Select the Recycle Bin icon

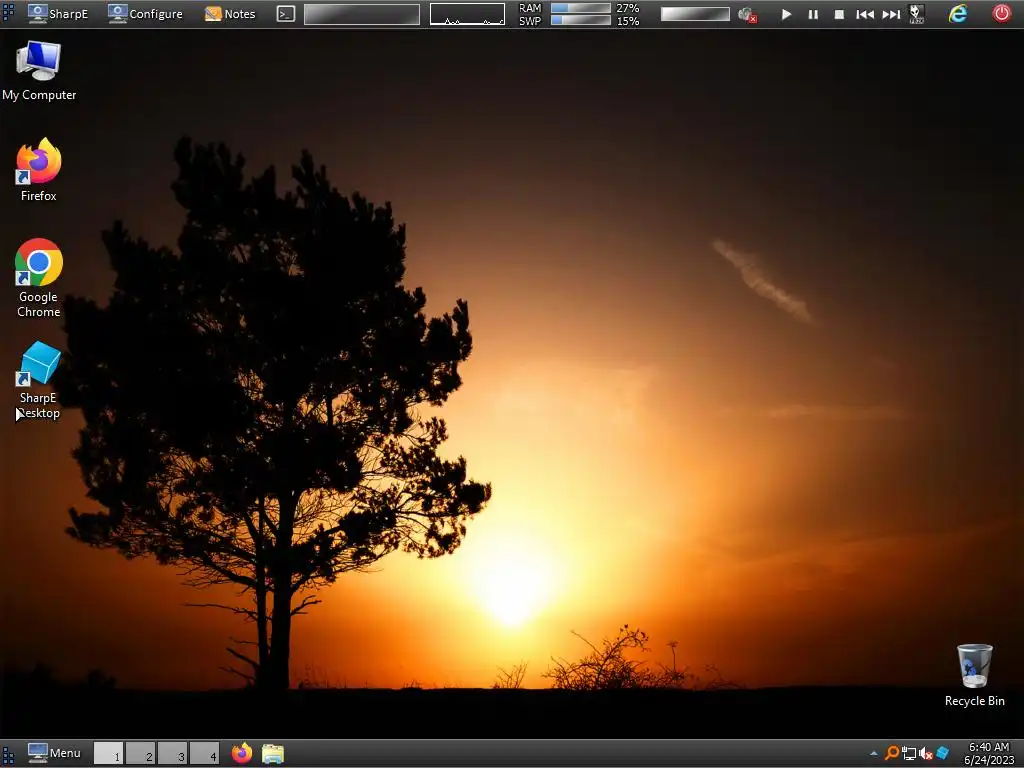pyautogui.click(x=974, y=675)
